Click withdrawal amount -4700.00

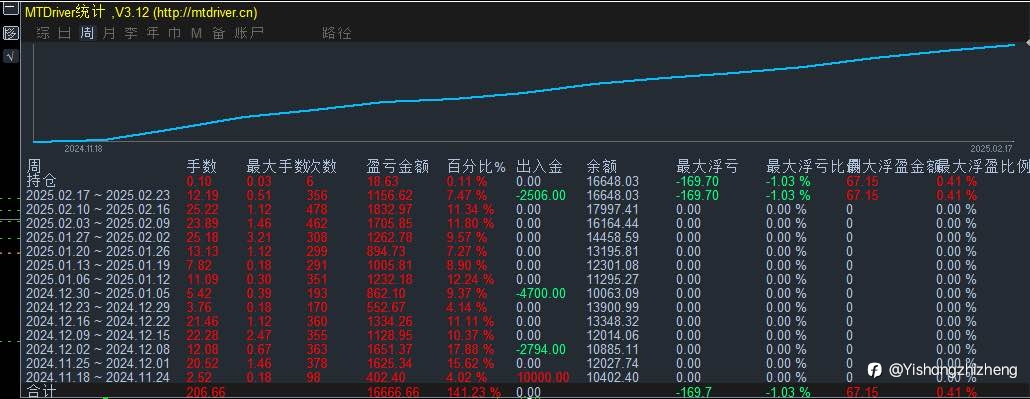[x=541, y=293]
